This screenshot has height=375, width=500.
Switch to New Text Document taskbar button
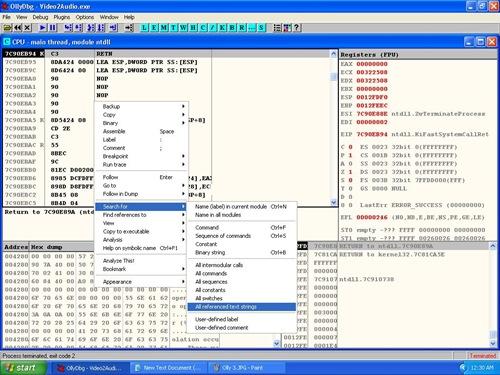tap(168, 368)
